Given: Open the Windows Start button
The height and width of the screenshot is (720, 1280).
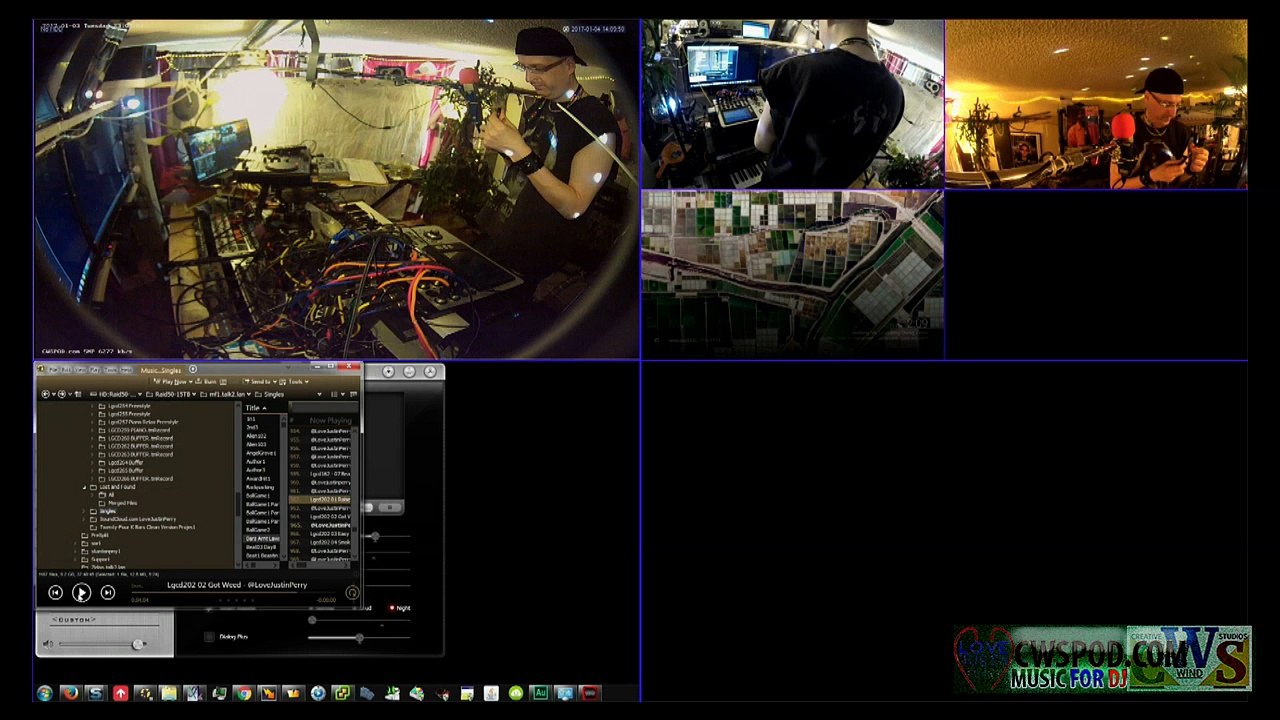Looking at the screenshot, I should pos(45,693).
